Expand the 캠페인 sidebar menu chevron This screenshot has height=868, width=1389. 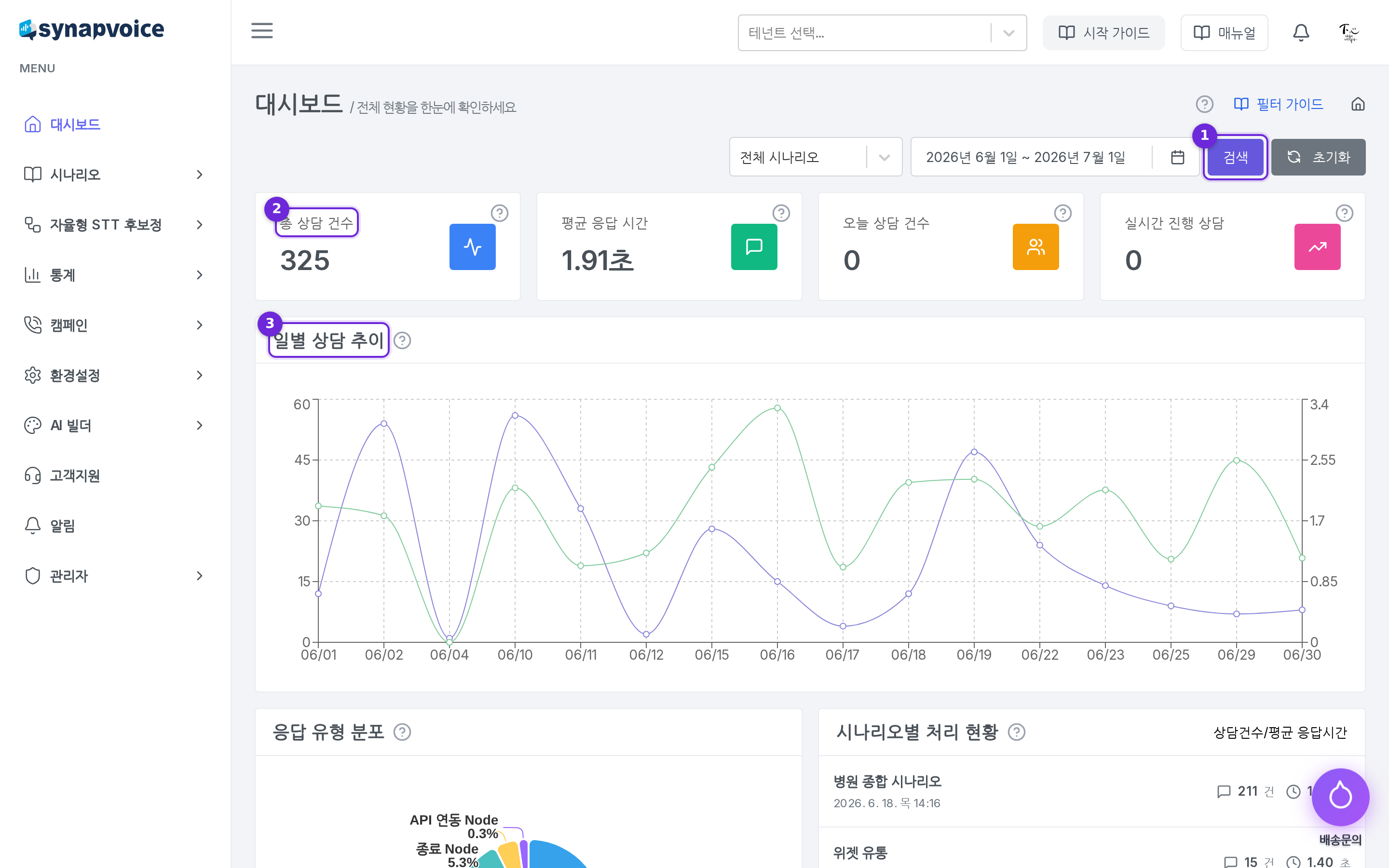(x=200, y=325)
